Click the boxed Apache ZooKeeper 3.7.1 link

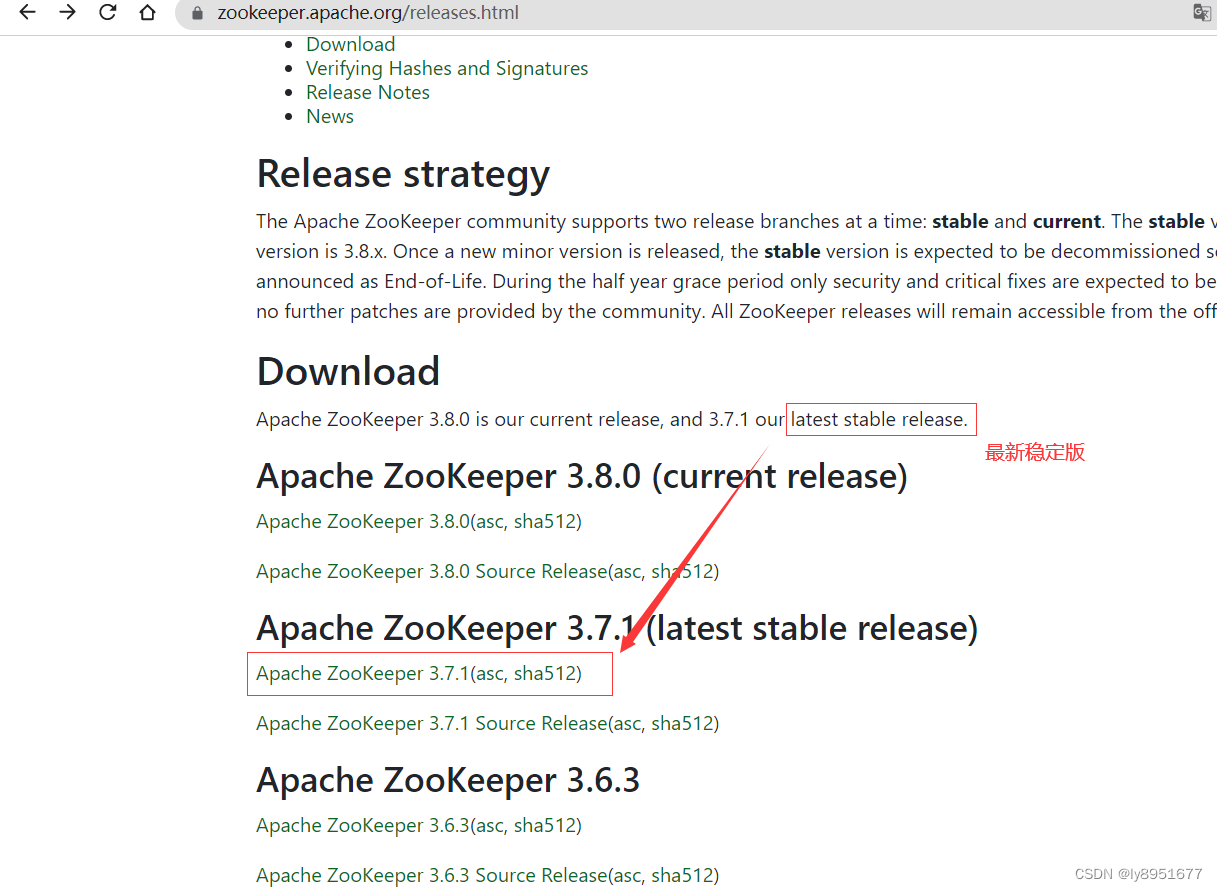coord(362,673)
